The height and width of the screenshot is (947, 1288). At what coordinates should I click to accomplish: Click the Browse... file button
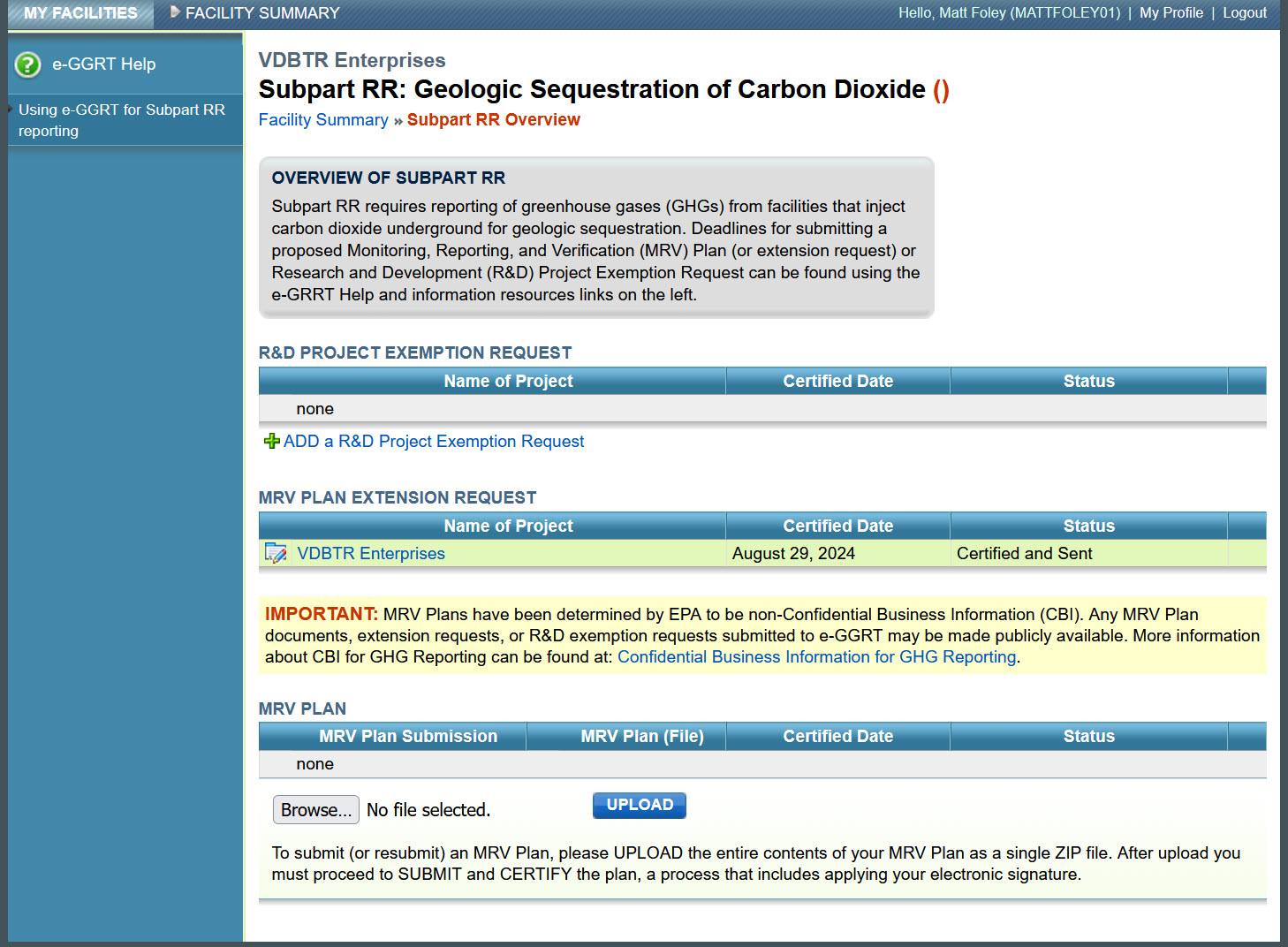[x=316, y=810]
